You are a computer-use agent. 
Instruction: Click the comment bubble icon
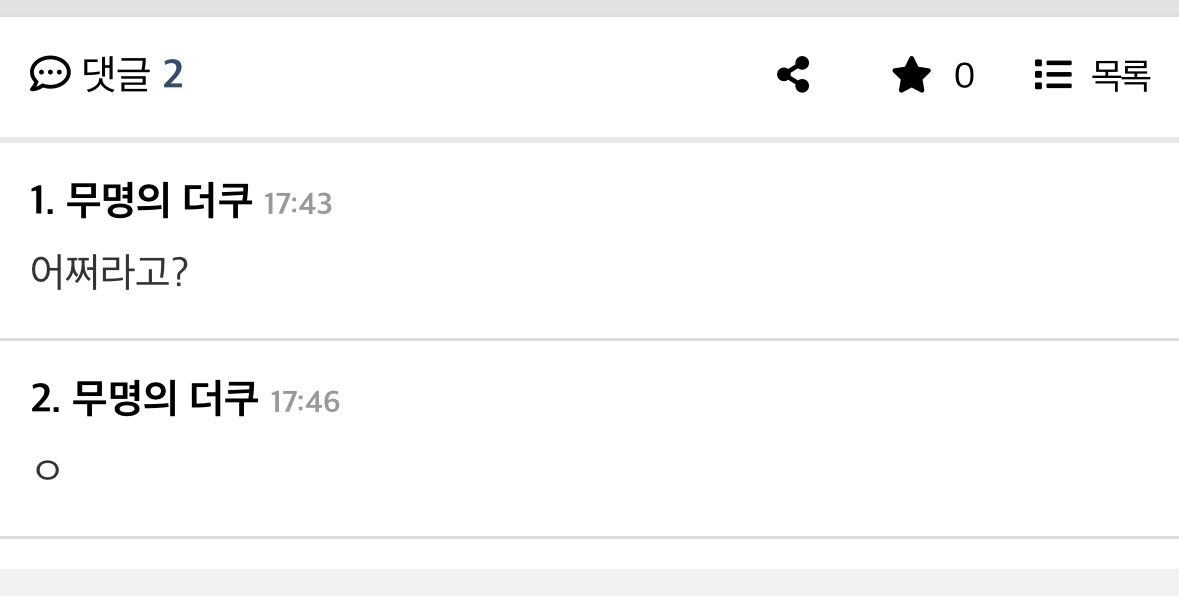tap(50, 74)
